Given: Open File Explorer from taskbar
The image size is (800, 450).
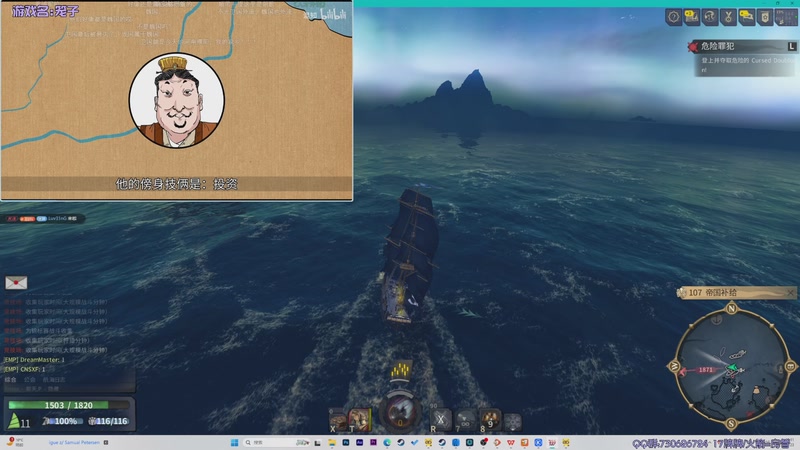Looking at the screenshot, I should (x=332, y=442).
